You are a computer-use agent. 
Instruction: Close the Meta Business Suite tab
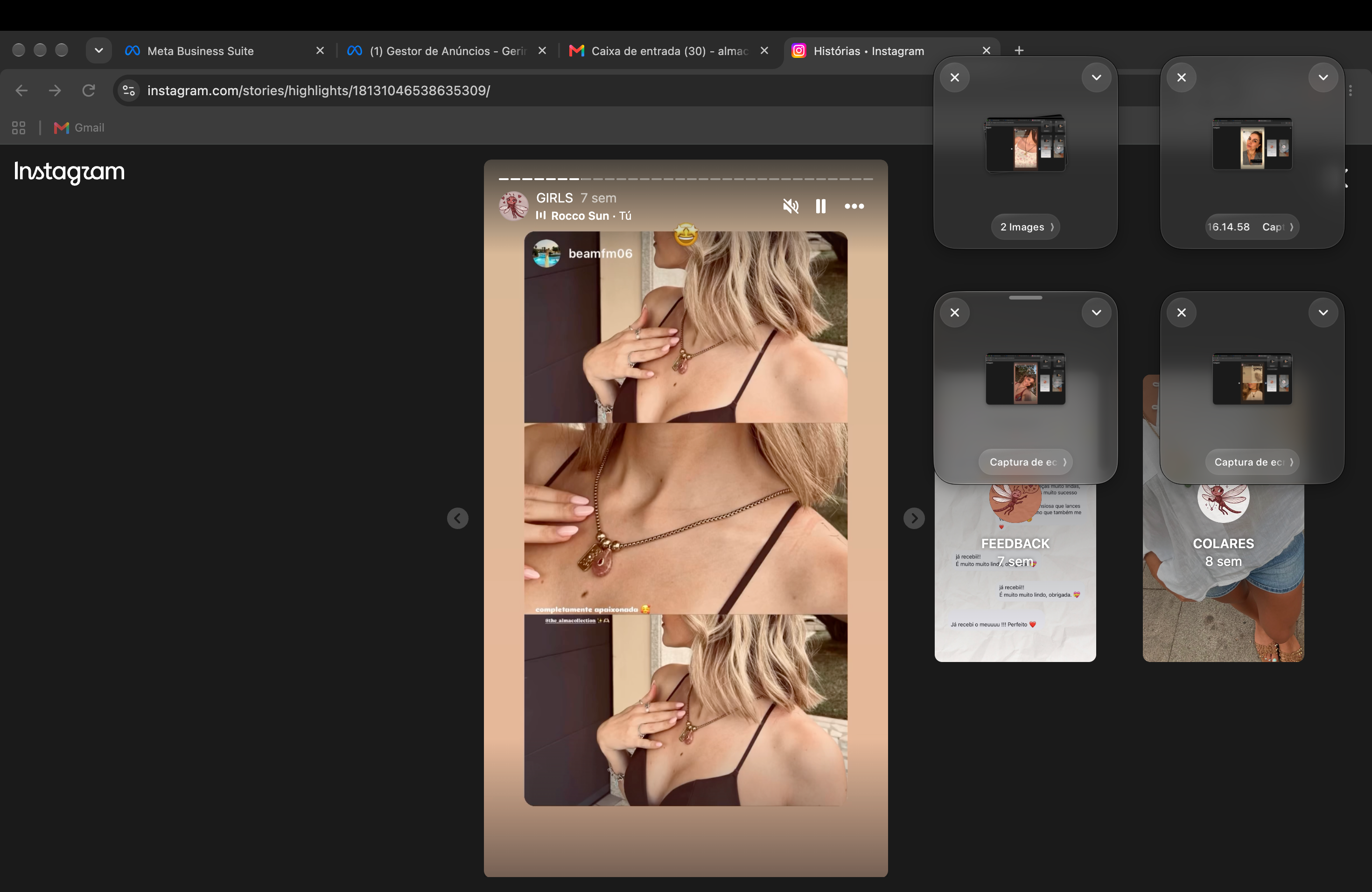tap(320, 51)
